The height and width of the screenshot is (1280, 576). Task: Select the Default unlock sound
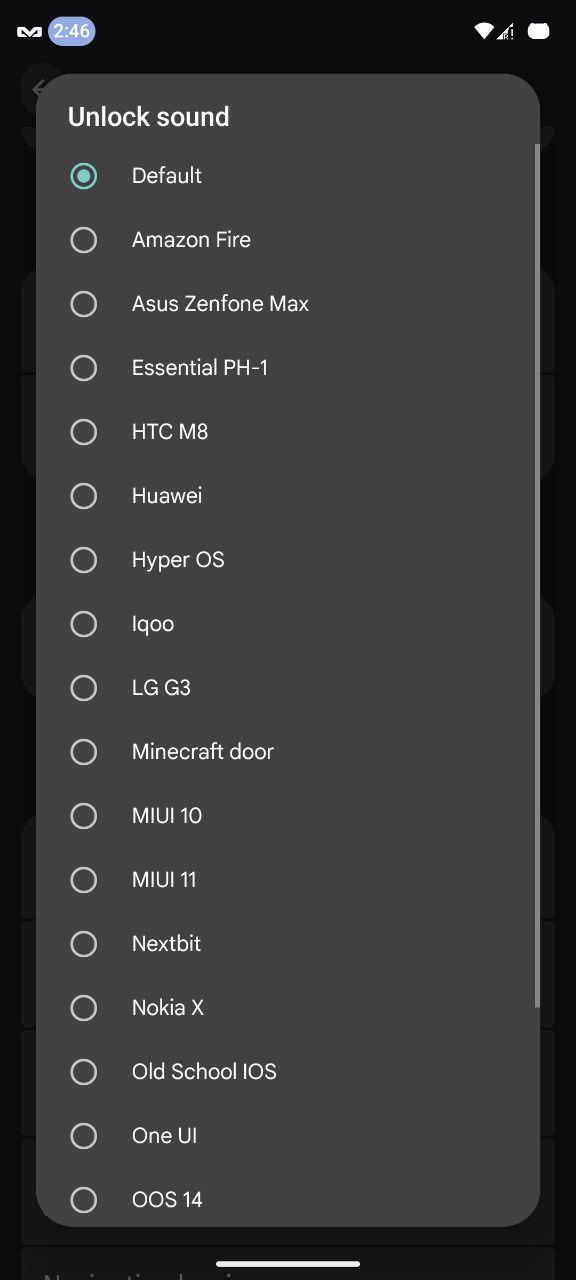pyautogui.click(x=288, y=176)
